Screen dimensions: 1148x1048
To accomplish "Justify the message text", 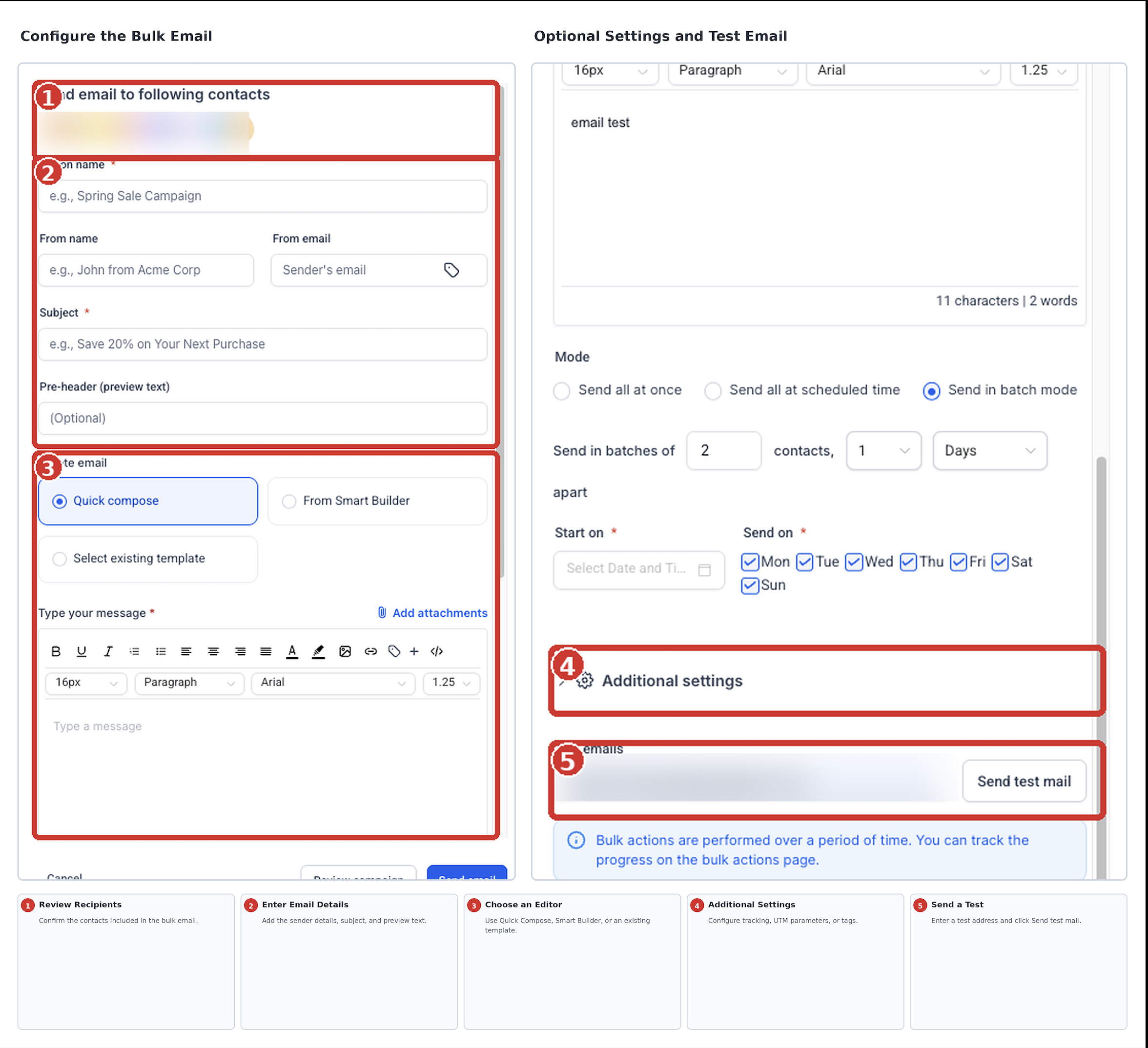I will click(x=266, y=651).
